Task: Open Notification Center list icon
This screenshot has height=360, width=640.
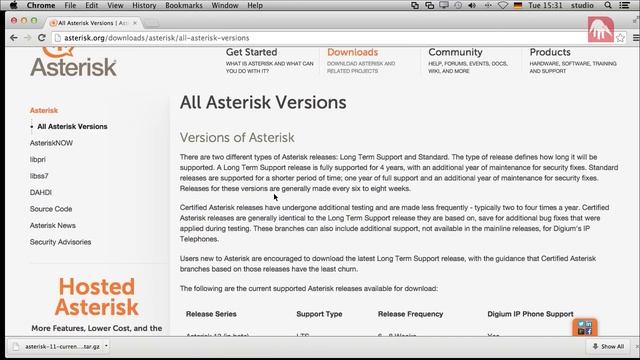Action: (x=624, y=5)
